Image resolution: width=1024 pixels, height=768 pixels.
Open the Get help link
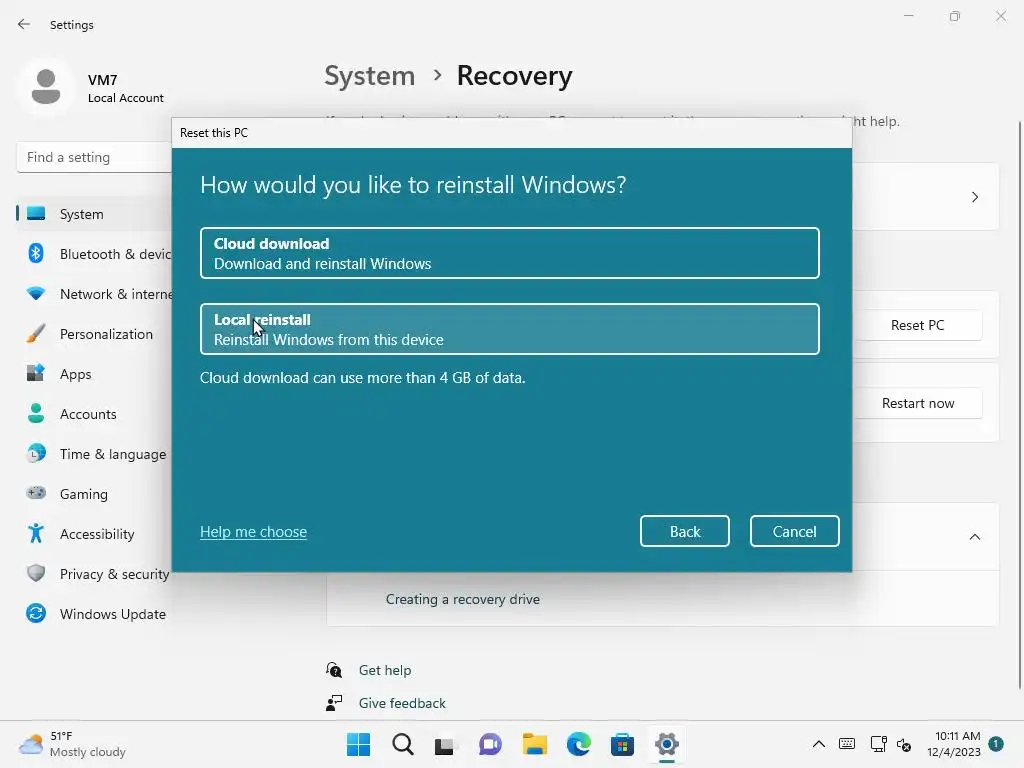pos(385,670)
